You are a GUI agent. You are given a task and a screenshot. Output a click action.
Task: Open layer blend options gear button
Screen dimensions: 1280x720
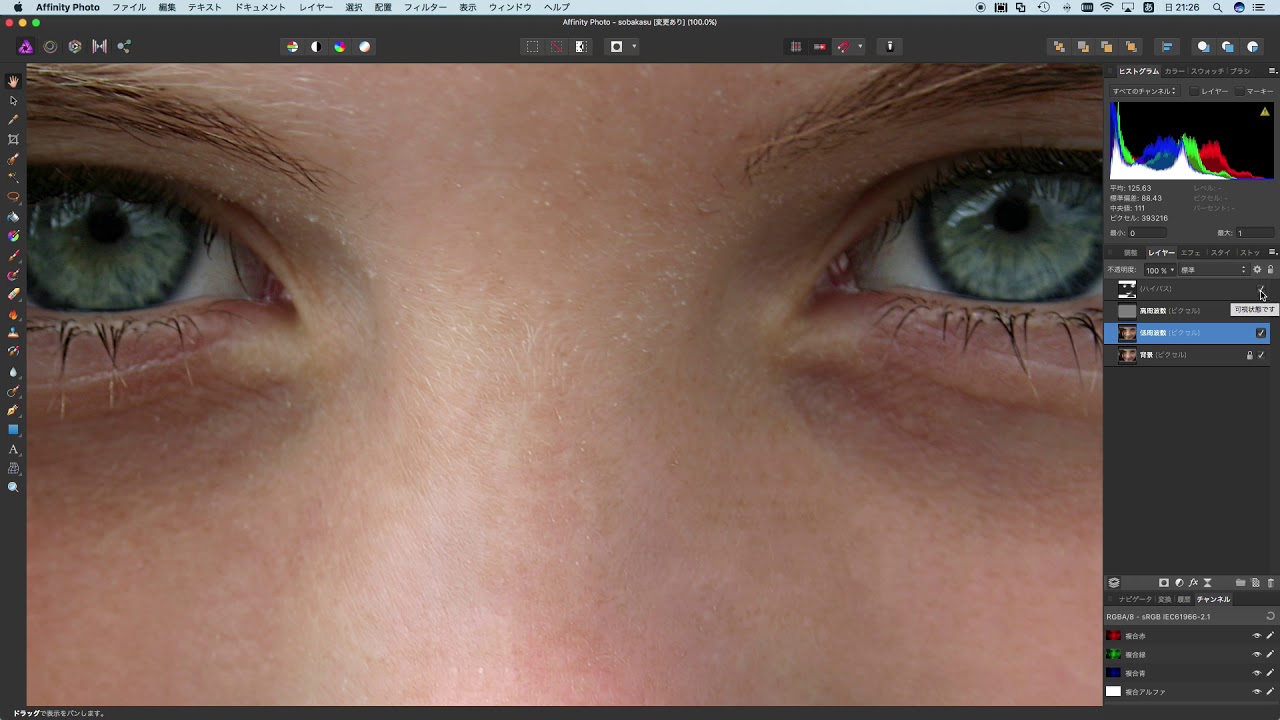[1257, 270]
